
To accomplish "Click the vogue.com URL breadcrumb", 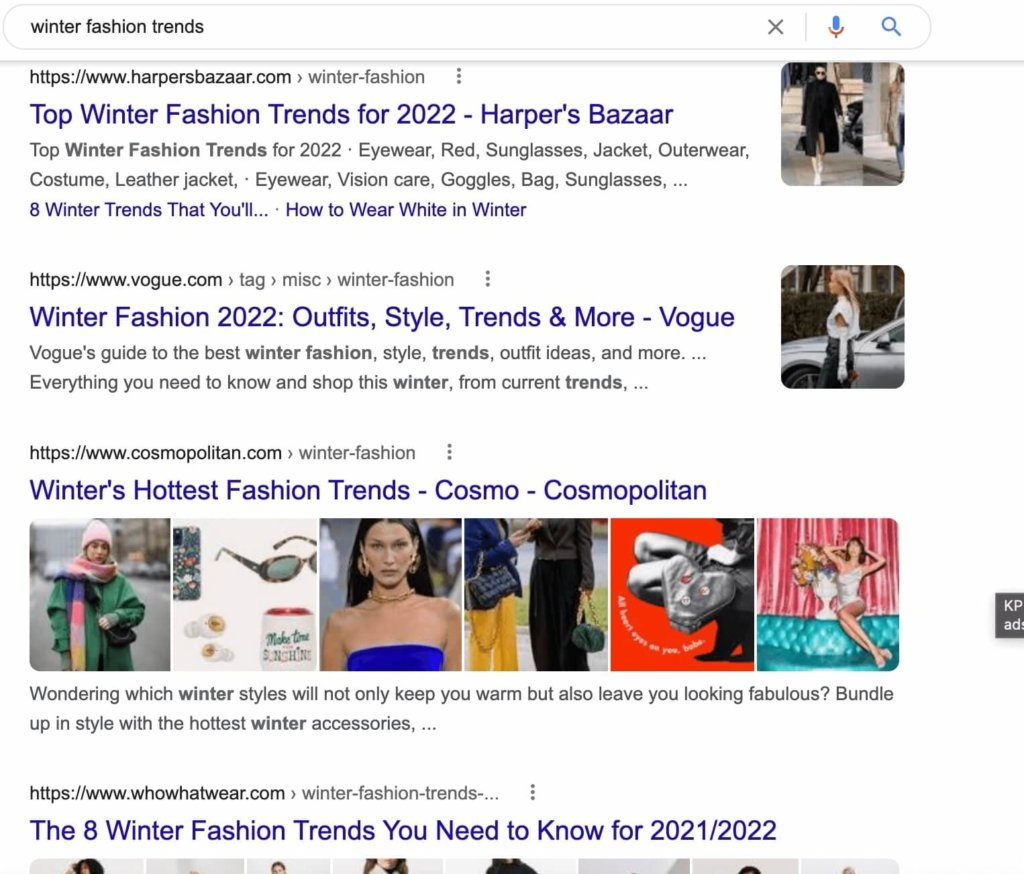I will tap(242, 280).
